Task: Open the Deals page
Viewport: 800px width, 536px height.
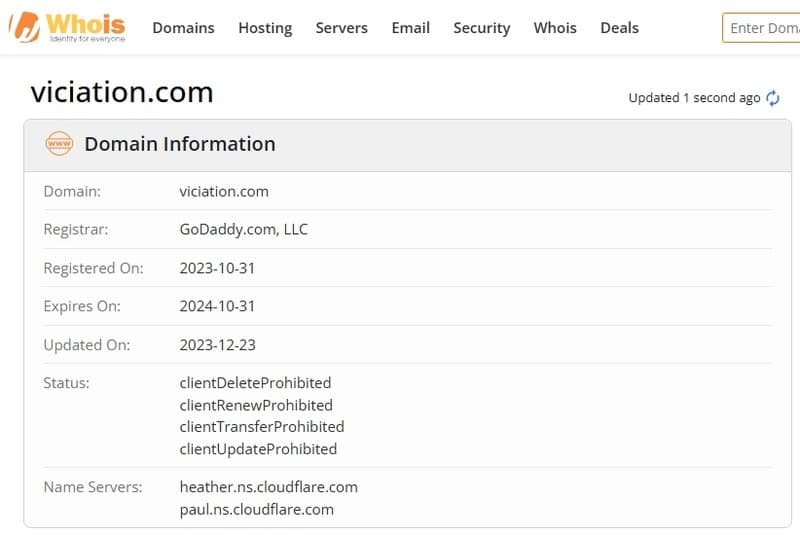Action: (619, 28)
